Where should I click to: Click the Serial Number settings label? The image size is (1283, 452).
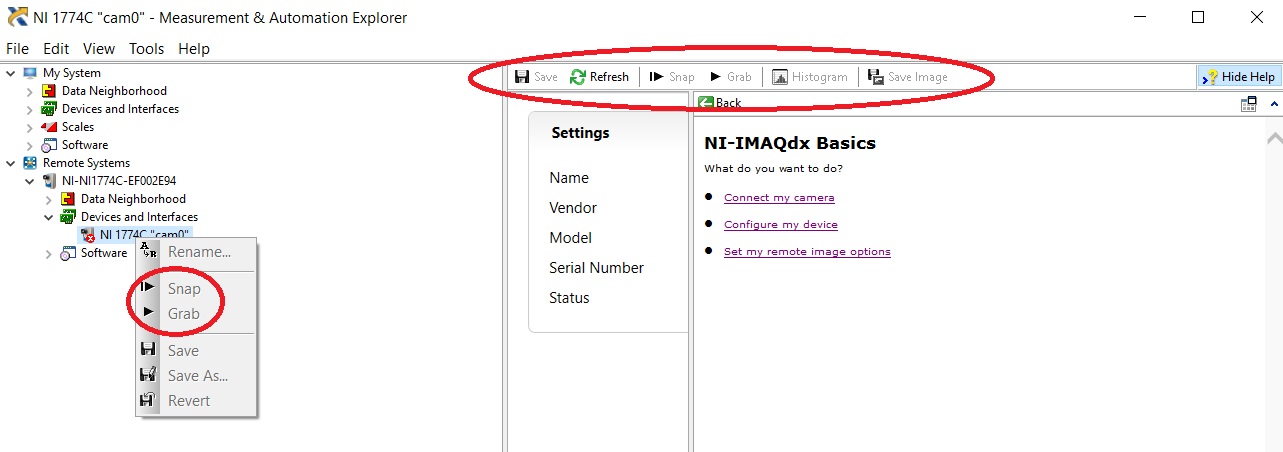(x=596, y=268)
